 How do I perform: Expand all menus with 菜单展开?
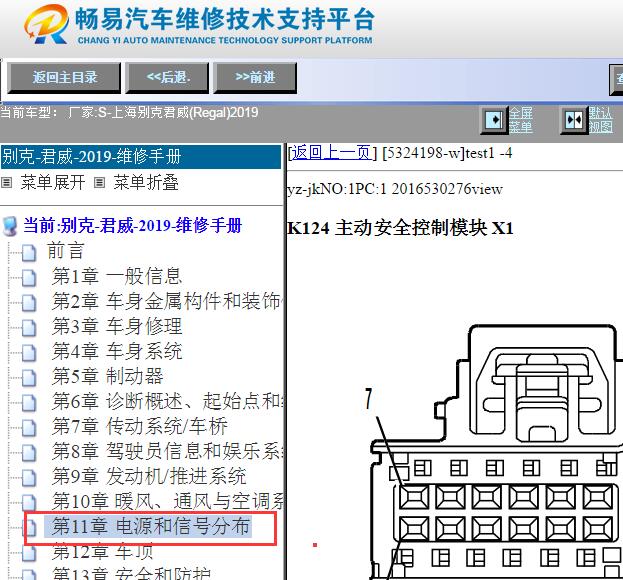click(x=53, y=183)
